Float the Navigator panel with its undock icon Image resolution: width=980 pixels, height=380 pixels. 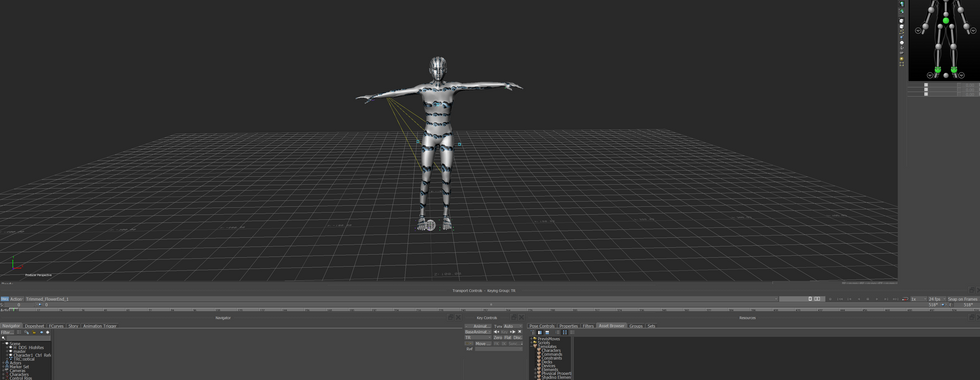click(x=451, y=318)
